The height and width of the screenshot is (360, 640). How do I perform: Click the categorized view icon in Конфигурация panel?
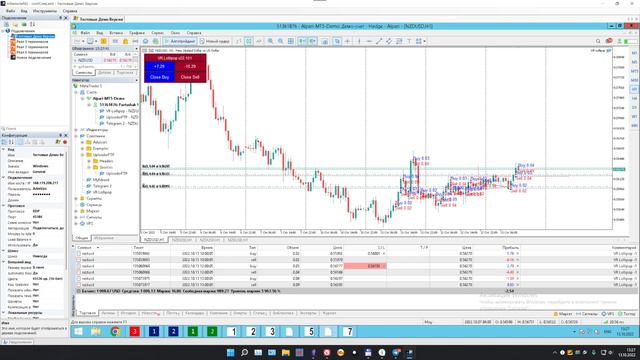click(x=4, y=142)
